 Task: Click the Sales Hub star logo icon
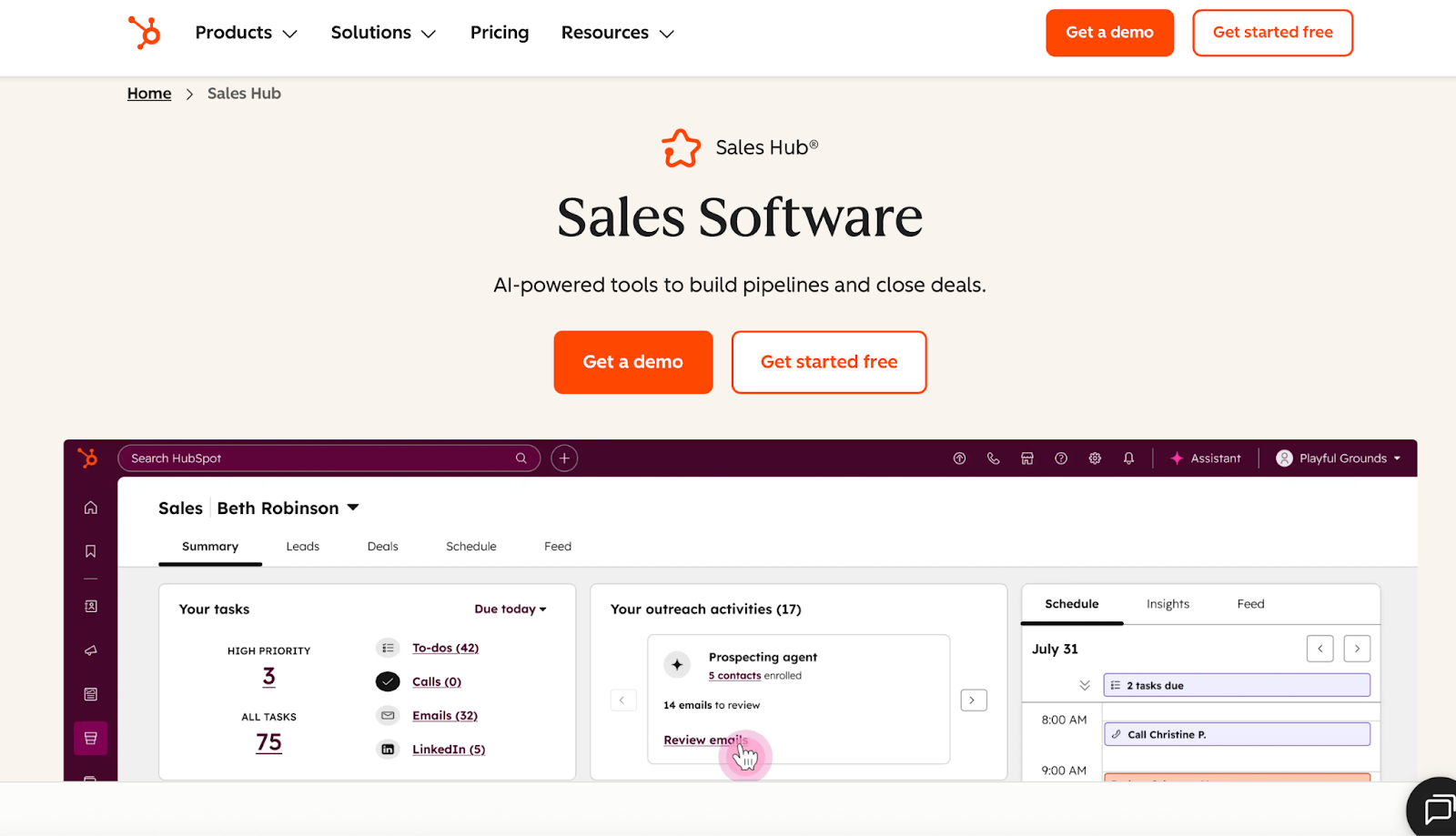[x=681, y=147]
